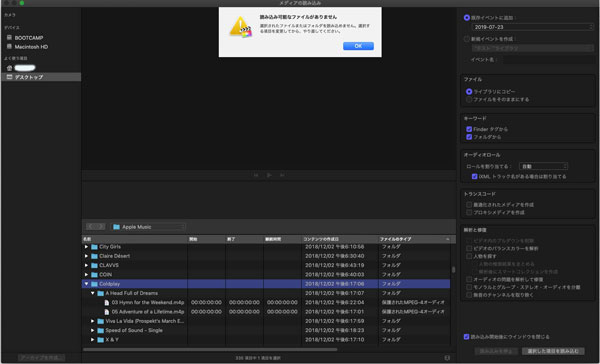Expand the COIN folder
This screenshot has width=600, height=364.
(86, 274)
